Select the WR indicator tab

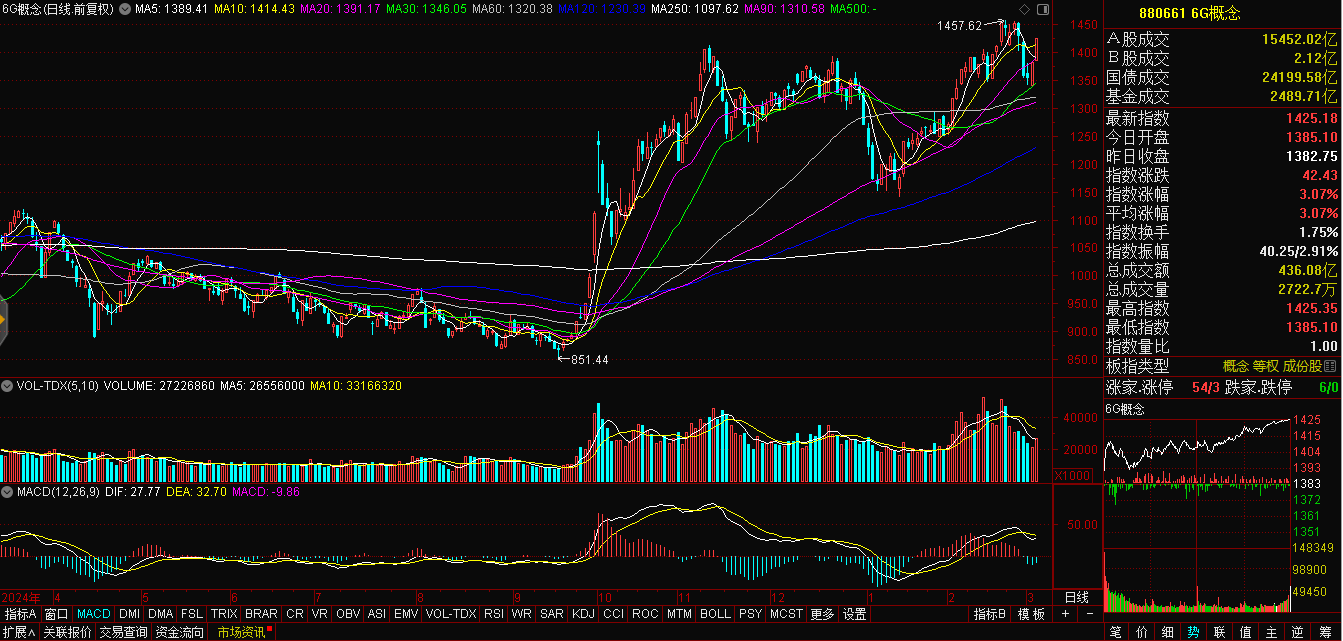(x=522, y=614)
